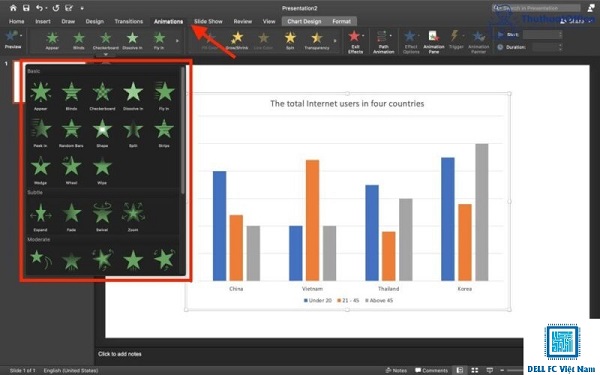Screen dimensions: 600x375
Task: Apply the Spin emphasis effect
Action: 290,41
